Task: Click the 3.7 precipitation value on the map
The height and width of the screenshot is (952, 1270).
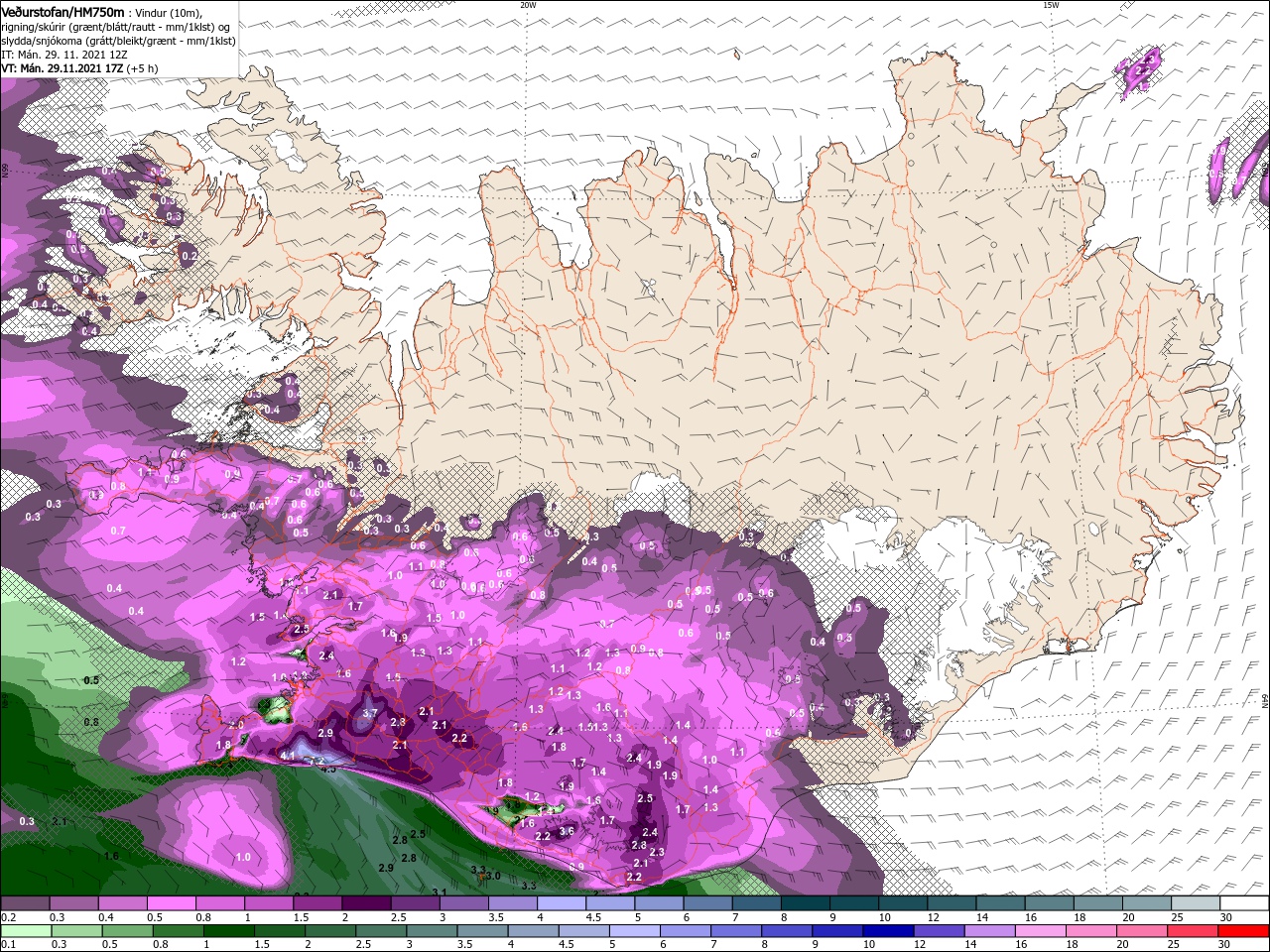Action: point(370,713)
